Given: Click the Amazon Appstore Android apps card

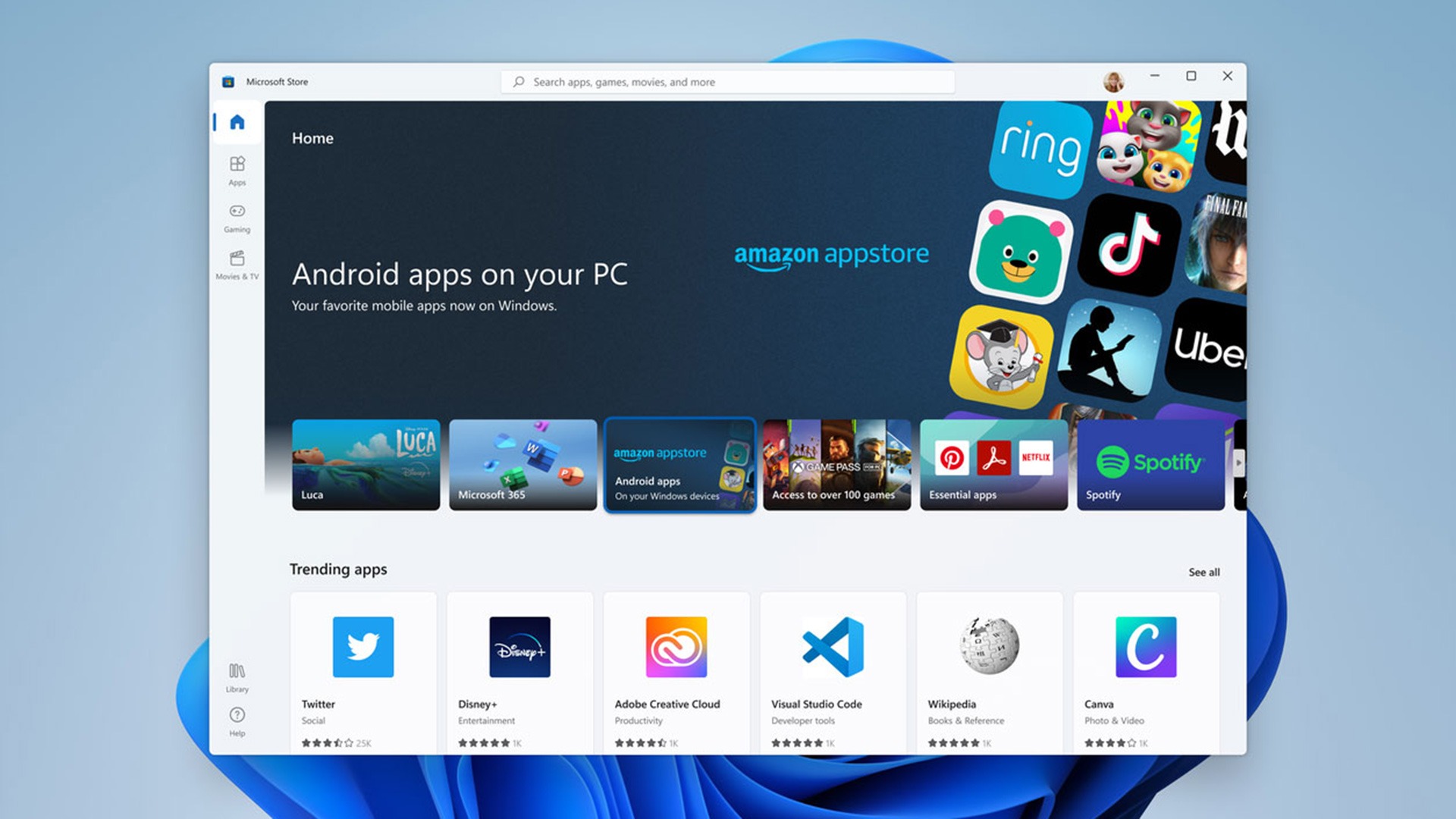Looking at the screenshot, I should pyautogui.click(x=679, y=464).
